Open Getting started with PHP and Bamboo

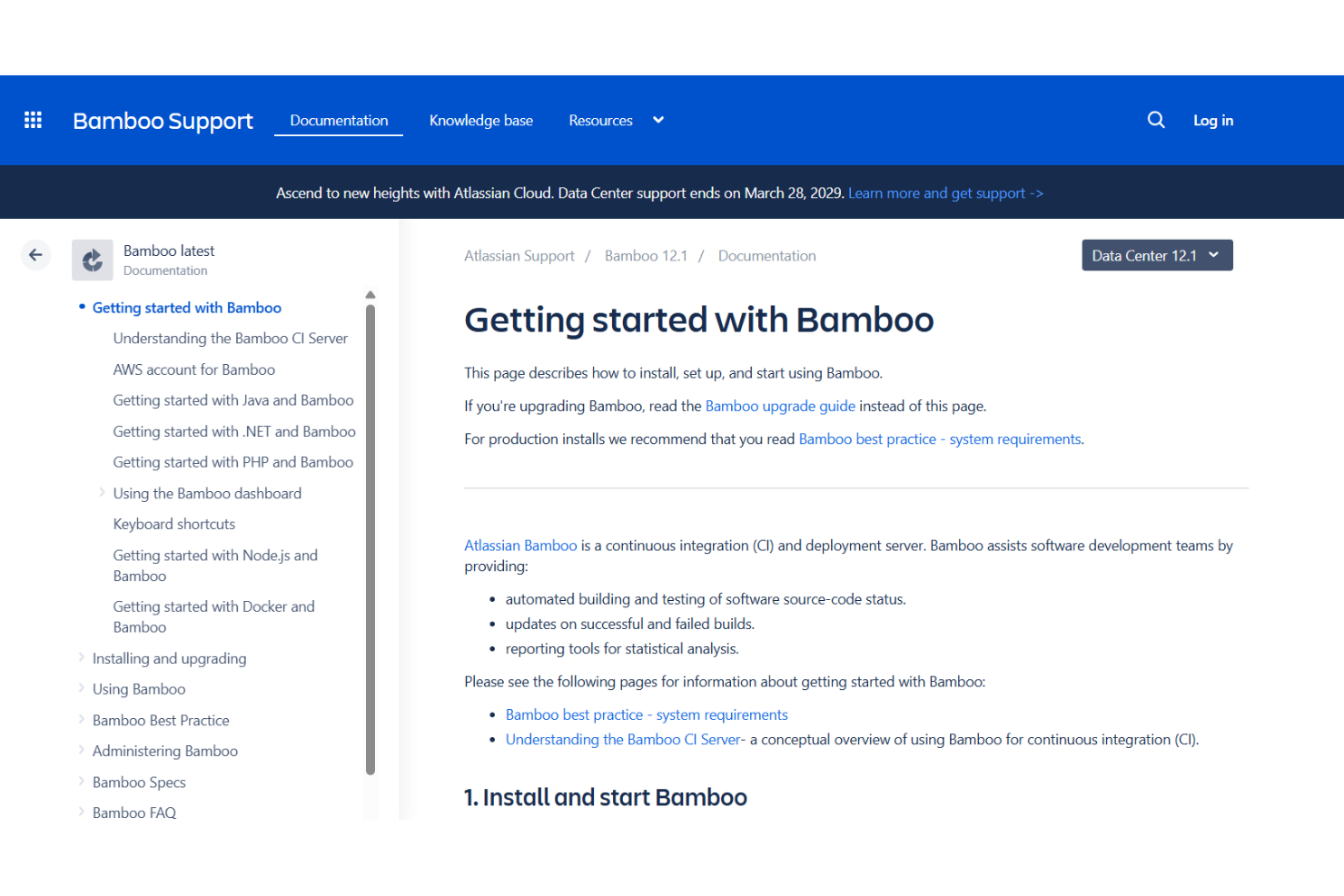[233, 462]
